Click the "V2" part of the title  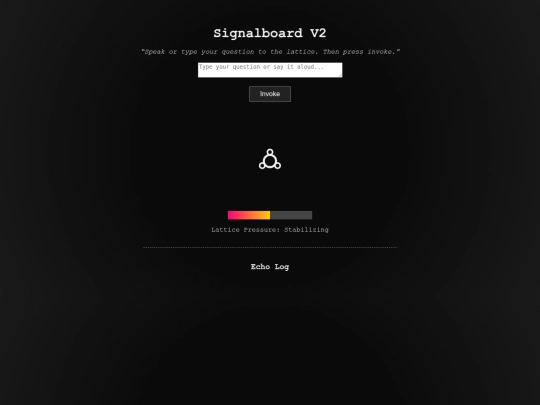[x=318, y=33]
